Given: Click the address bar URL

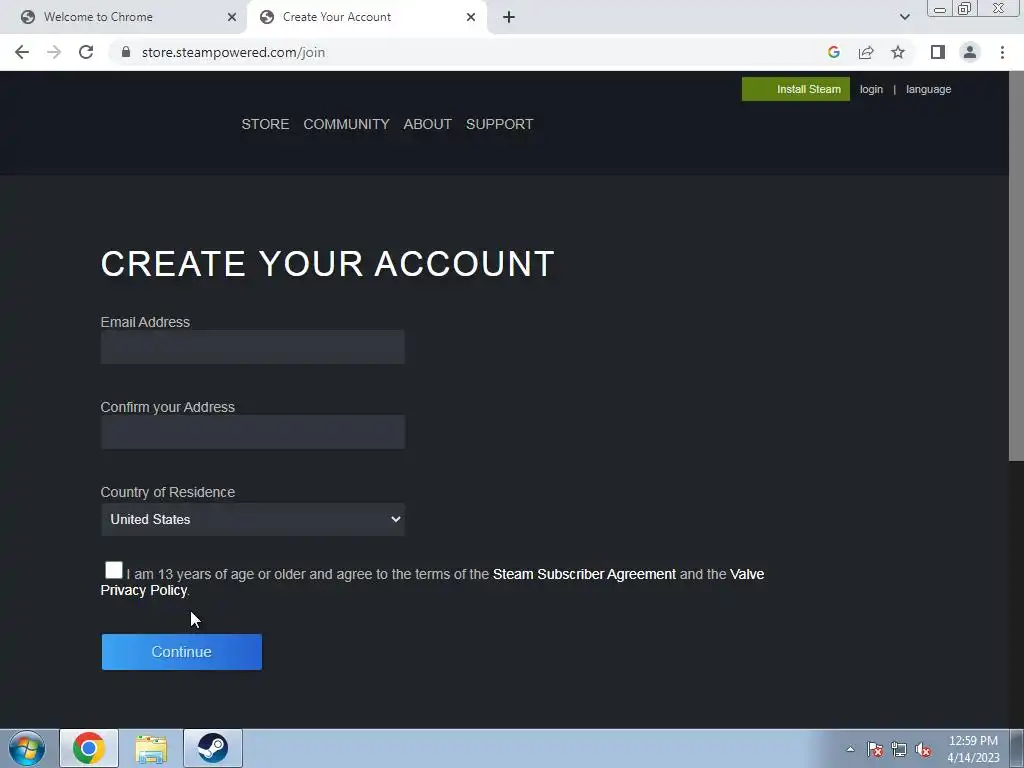Looking at the screenshot, I should click(233, 52).
